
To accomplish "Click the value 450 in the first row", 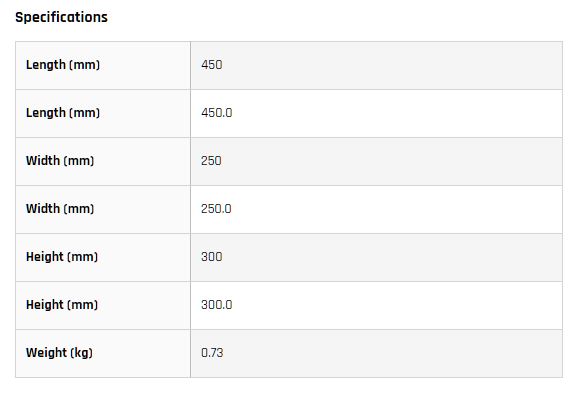I will [212, 65].
